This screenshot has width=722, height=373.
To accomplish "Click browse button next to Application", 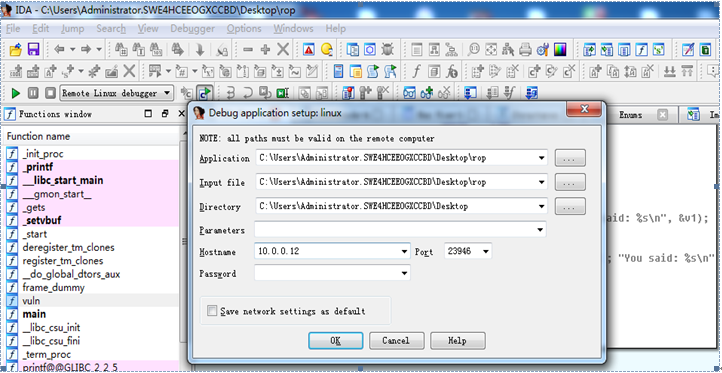I will tap(570, 158).
